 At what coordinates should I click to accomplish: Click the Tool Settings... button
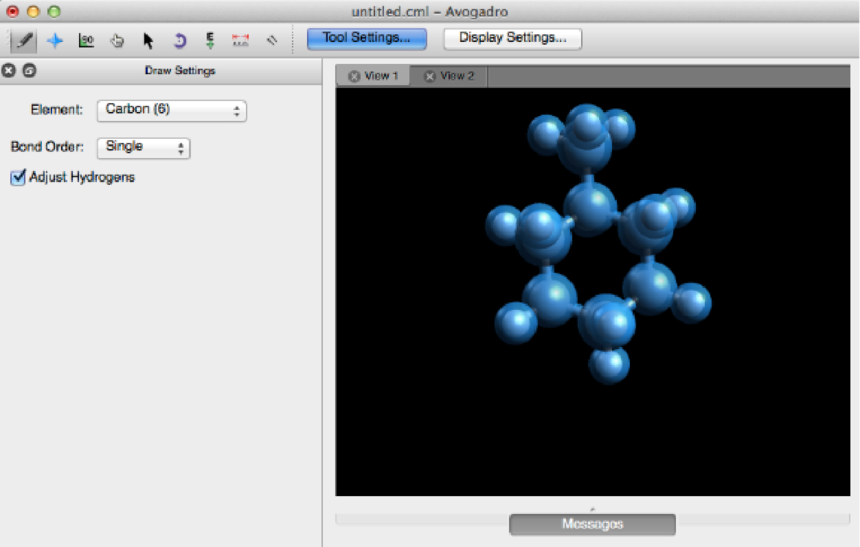coord(366,38)
